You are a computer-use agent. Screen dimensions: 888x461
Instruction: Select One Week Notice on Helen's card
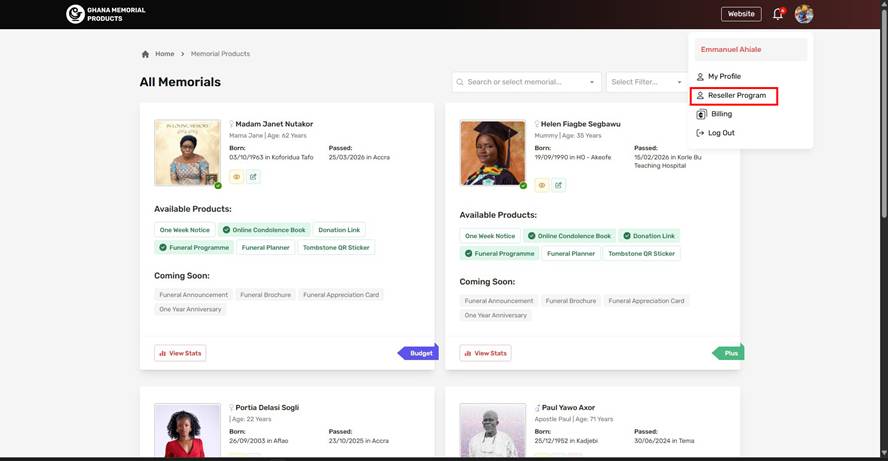(490, 236)
